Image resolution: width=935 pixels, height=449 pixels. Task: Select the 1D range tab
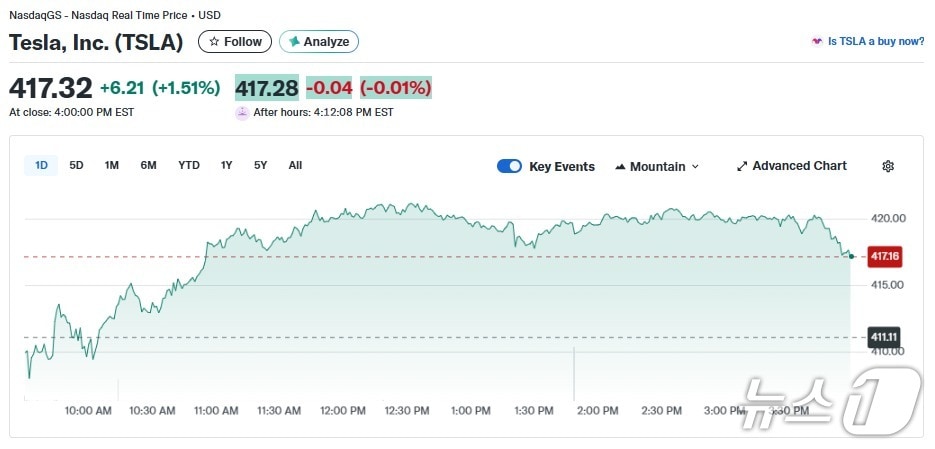click(41, 165)
